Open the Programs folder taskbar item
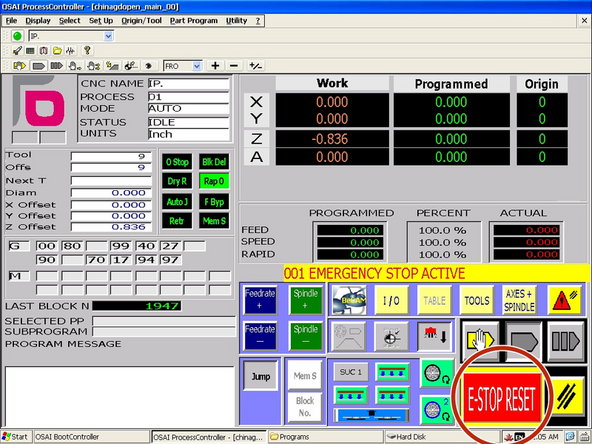 click(325, 437)
